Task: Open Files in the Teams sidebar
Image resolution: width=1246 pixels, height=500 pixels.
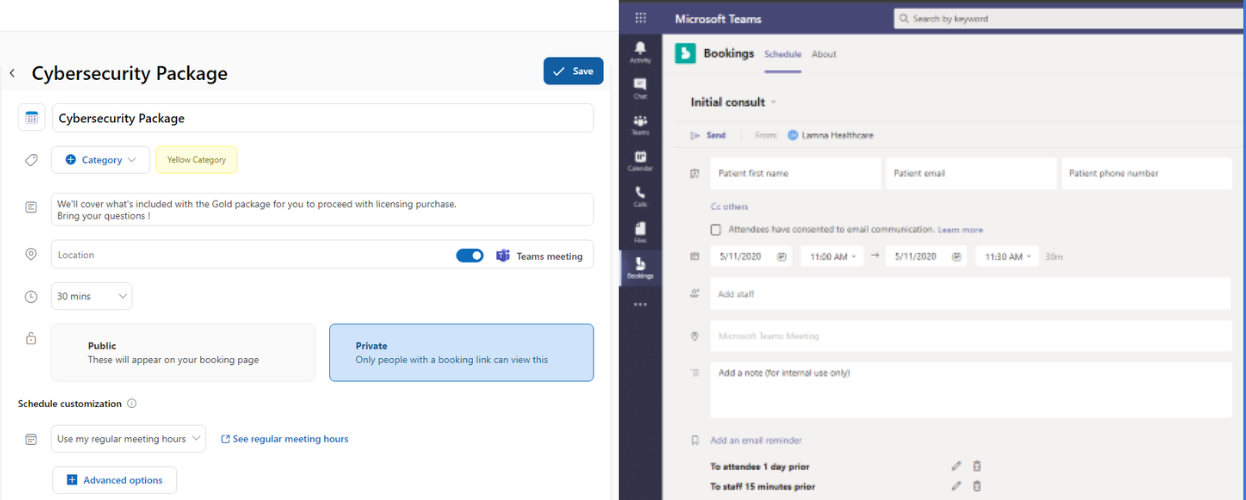Action: [x=640, y=232]
